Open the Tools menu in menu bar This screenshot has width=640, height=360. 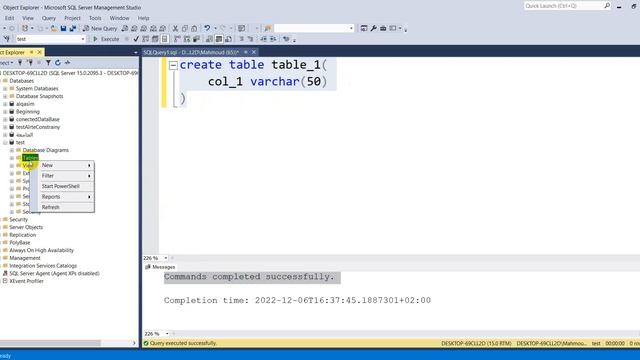(95, 18)
